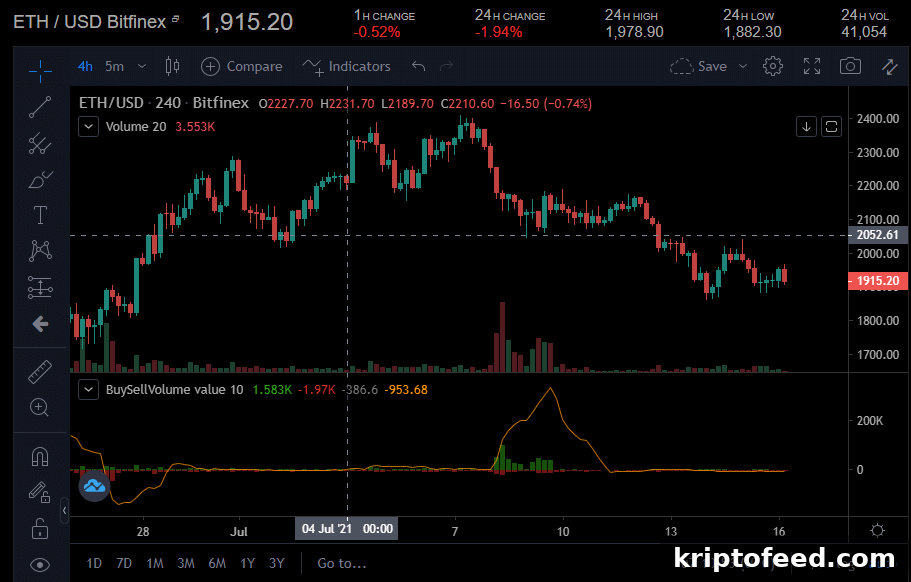Viewport: 911px width, 582px height.
Task: Click the 1915.20 current price label
Action: pos(877,281)
